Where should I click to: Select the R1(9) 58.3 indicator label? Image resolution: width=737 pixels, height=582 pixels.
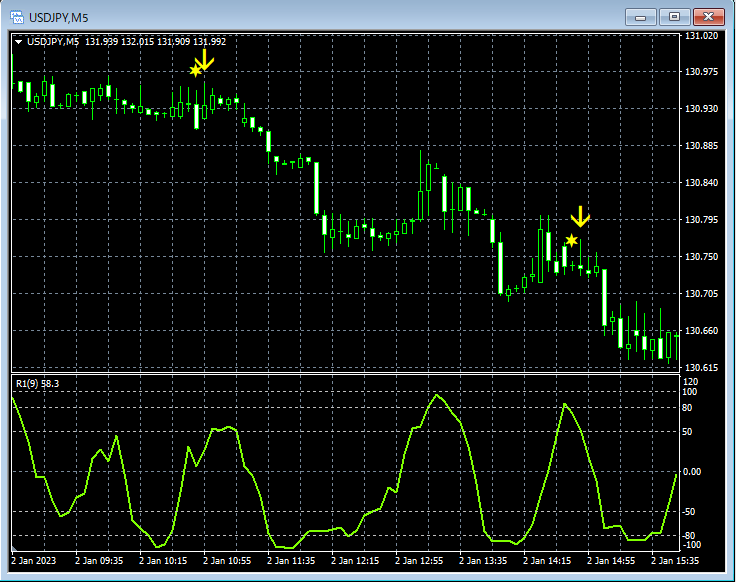pyautogui.click(x=38, y=384)
